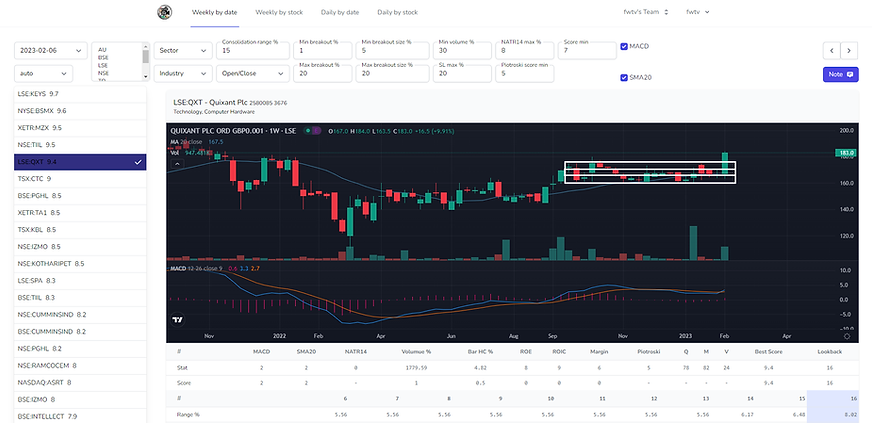
Task: Select TSX:CTC 9 in stock list
Action: pos(80,179)
